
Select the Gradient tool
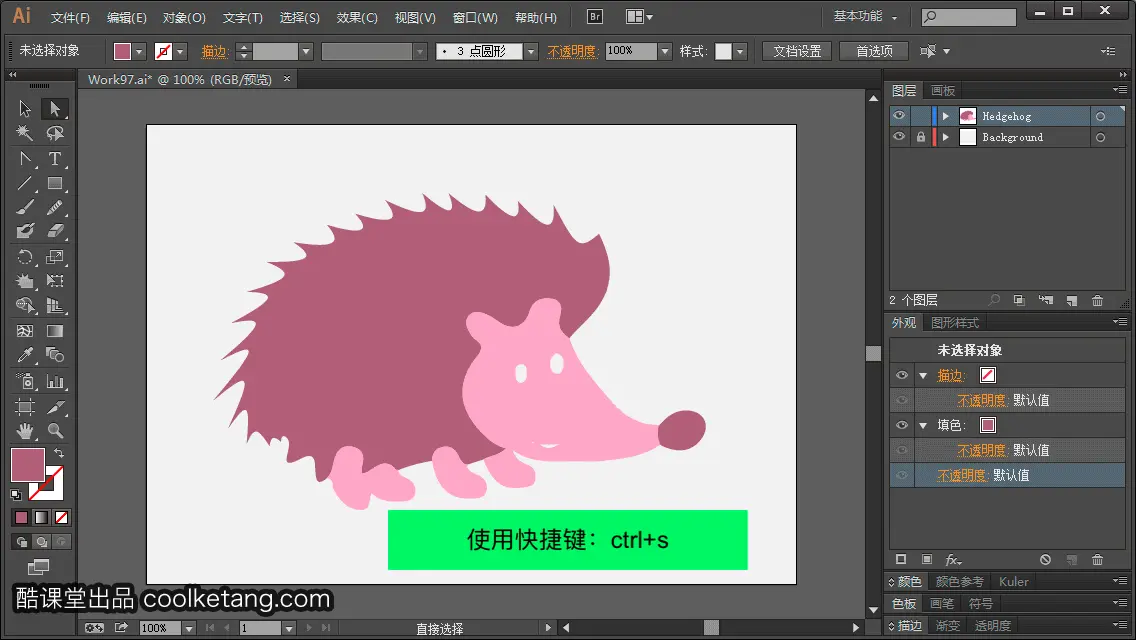click(x=54, y=331)
